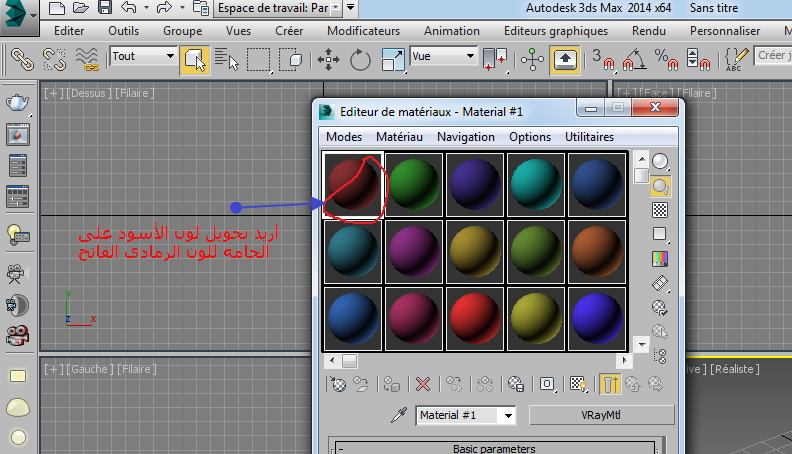Viewport: 792px width, 454px height.
Task: Toggle the Keyboard Shortcut Override icon
Action: pyautogui.click(x=565, y=60)
